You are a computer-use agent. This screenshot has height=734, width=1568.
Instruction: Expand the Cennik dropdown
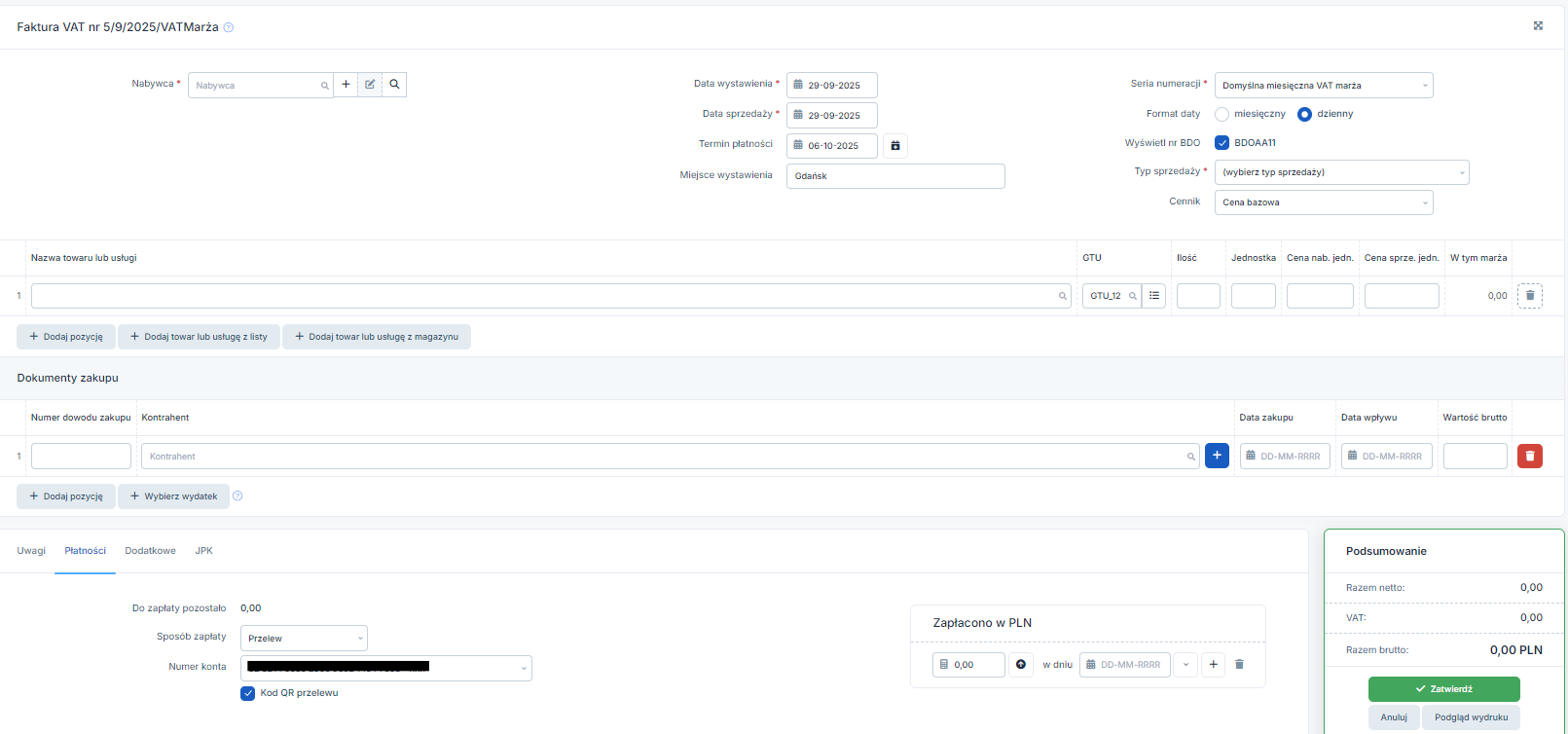pos(1323,202)
